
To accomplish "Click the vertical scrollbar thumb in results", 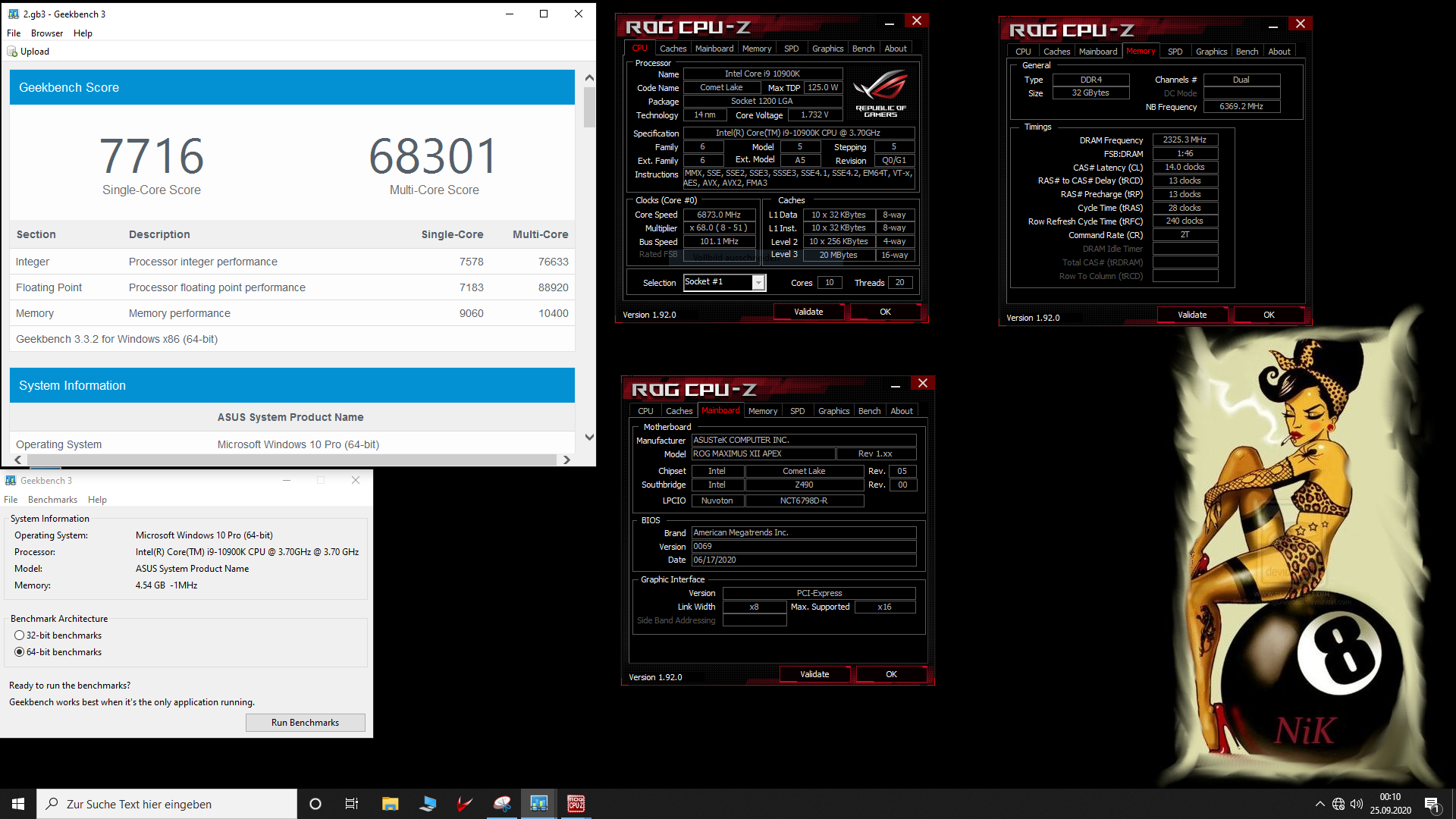I will pos(589,107).
